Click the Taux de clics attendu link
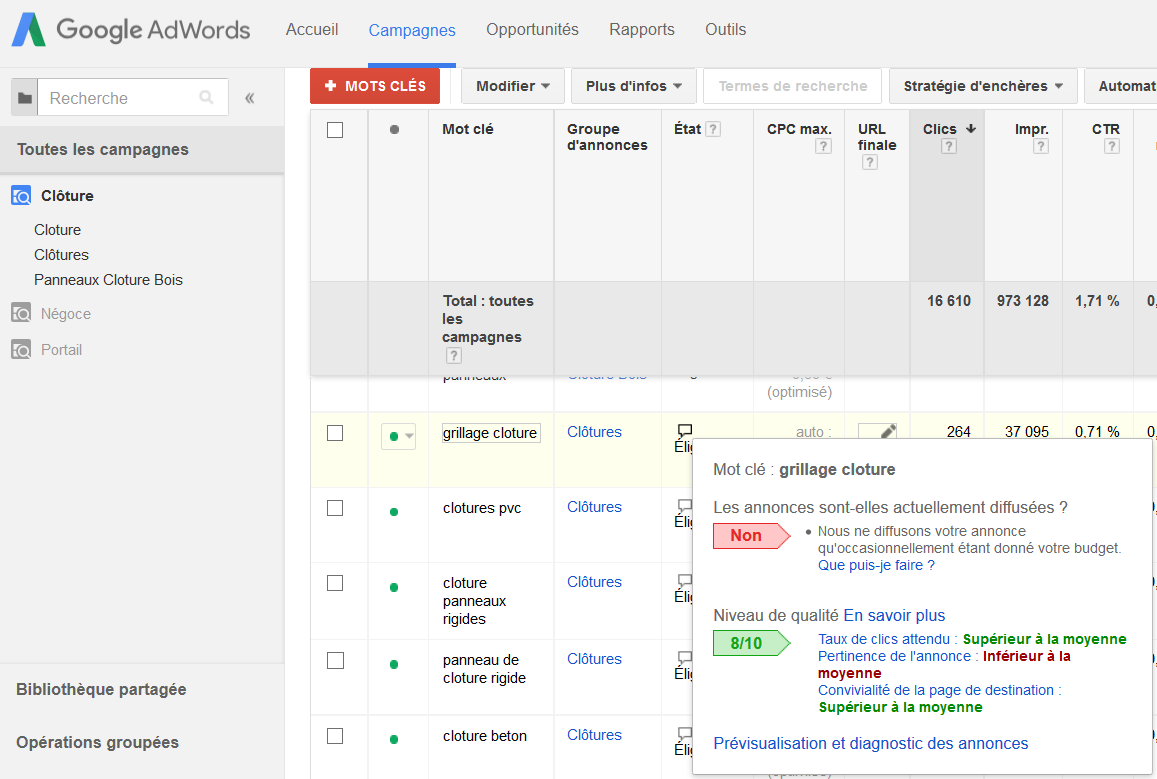The height and width of the screenshot is (779, 1157). click(884, 639)
